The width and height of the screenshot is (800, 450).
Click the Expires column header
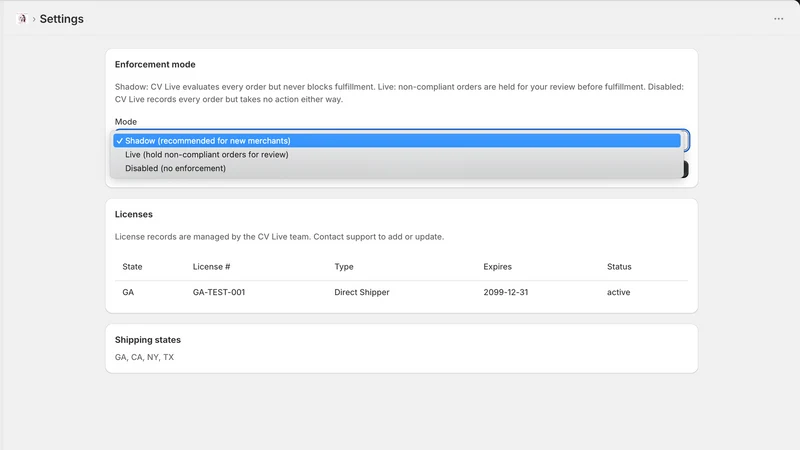(x=497, y=267)
